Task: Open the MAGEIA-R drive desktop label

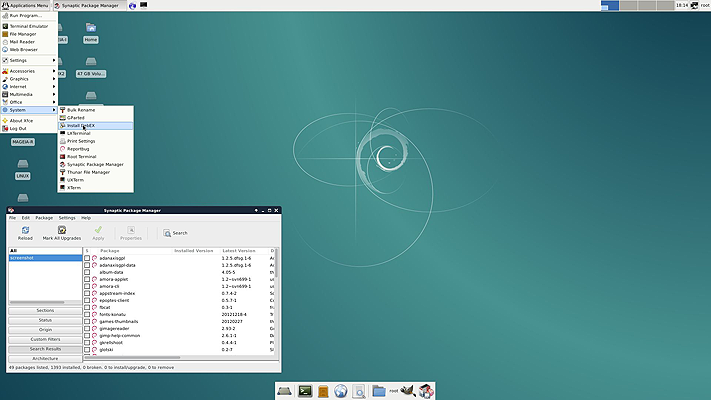Action: pyautogui.click(x=23, y=142)
